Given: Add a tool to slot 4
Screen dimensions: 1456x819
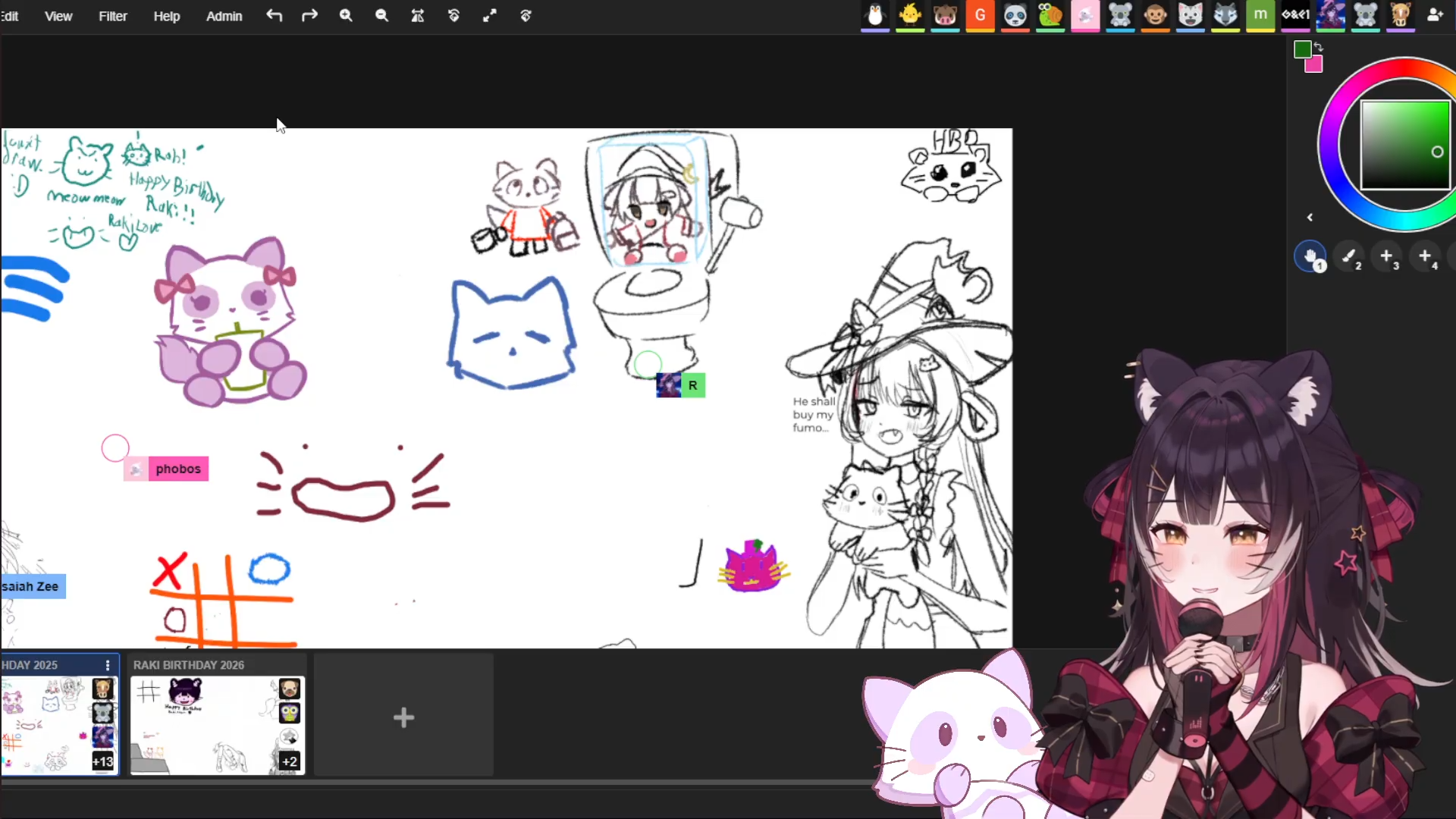Looking at the screenshot, I should click(1426, 256).
